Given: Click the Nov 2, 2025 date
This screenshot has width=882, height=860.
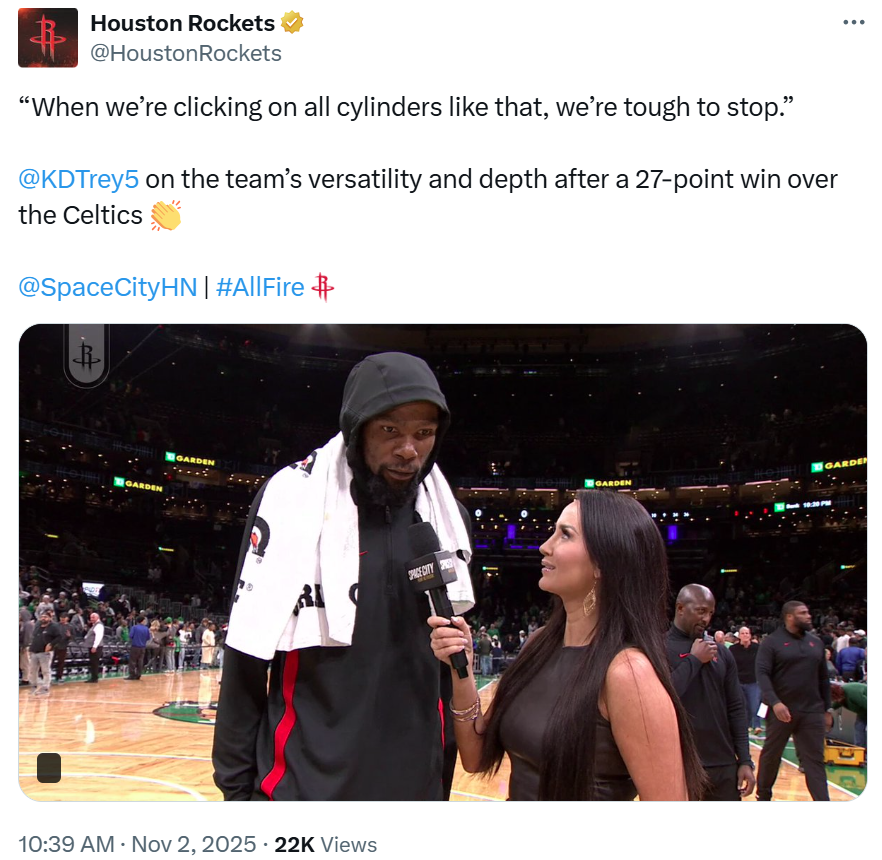Looking at the screenshot, I should click(x=194, y=844).
